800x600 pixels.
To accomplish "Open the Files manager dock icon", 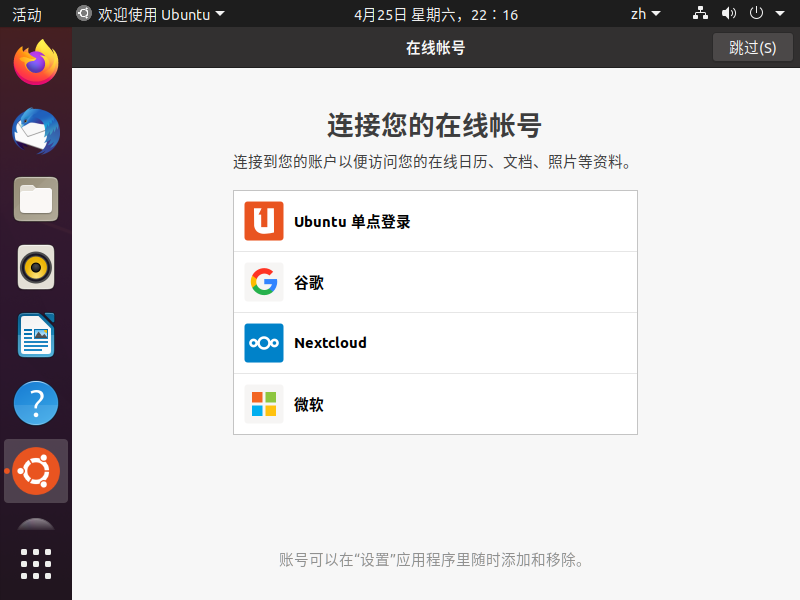I will [x=36, y=199].
